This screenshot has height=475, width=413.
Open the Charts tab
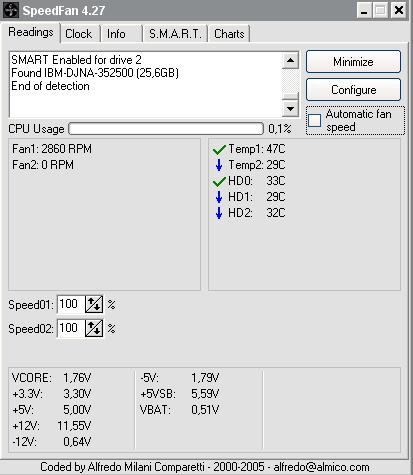pyautogui.click(x=229, y=34)
